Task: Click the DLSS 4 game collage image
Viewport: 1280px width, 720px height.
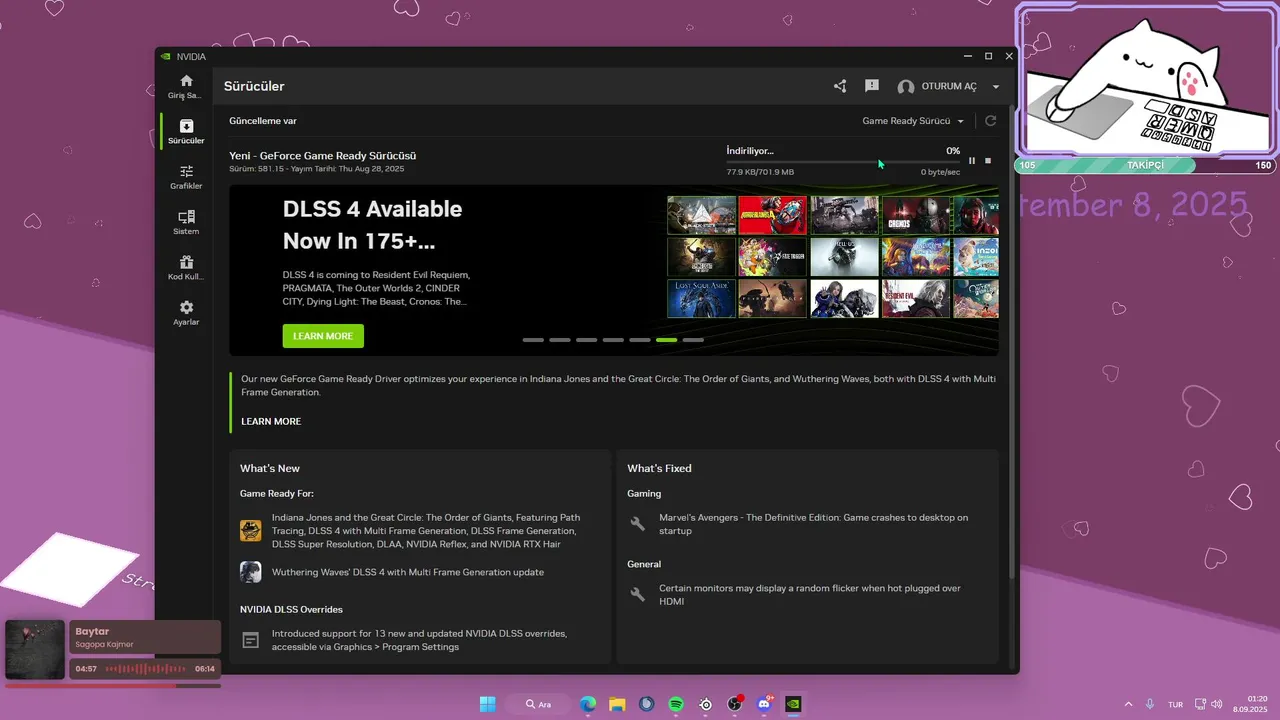Action: [832, 257]
